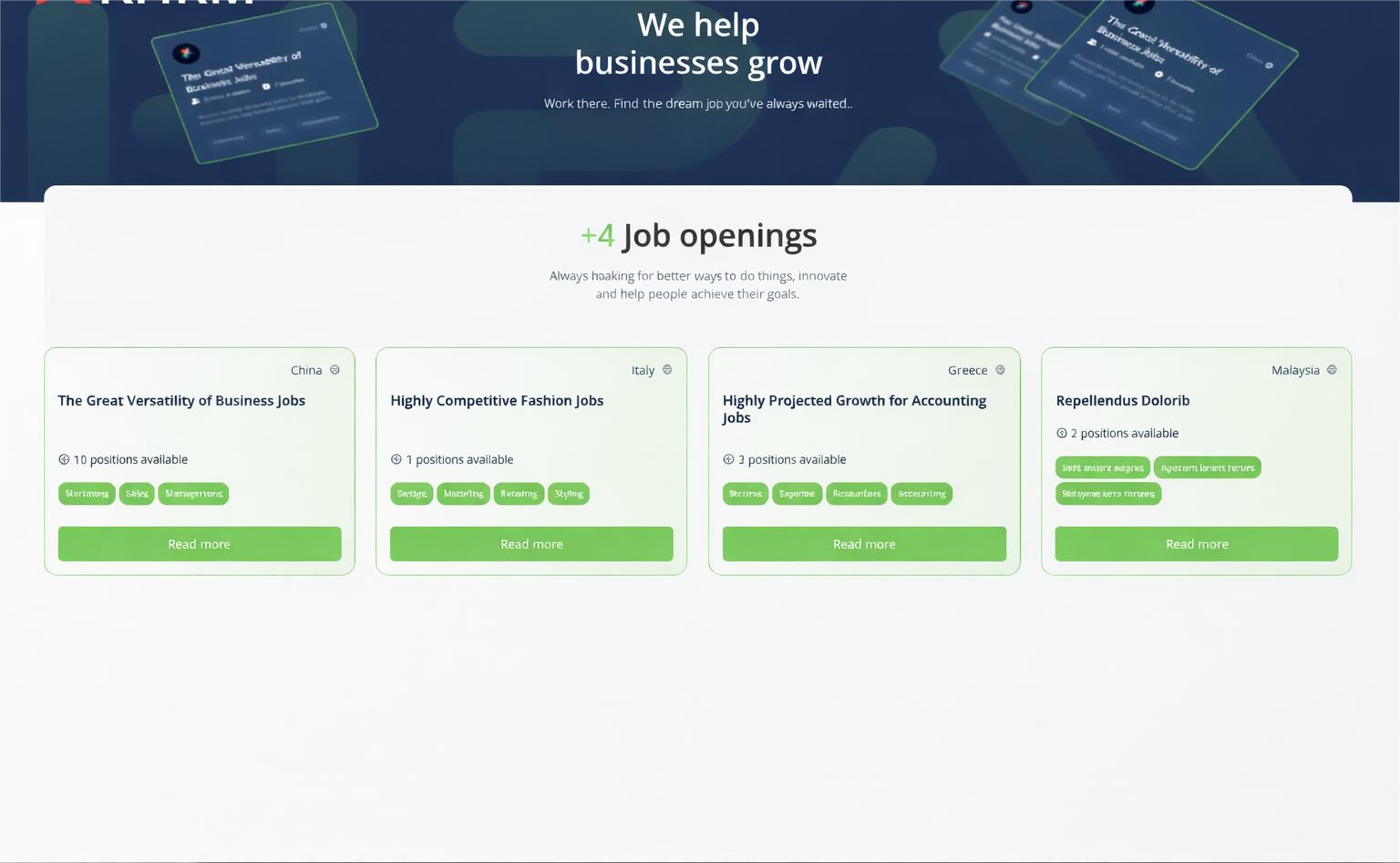
Task: Click the icon before '2 positions available'
Action: point(1062,434)
